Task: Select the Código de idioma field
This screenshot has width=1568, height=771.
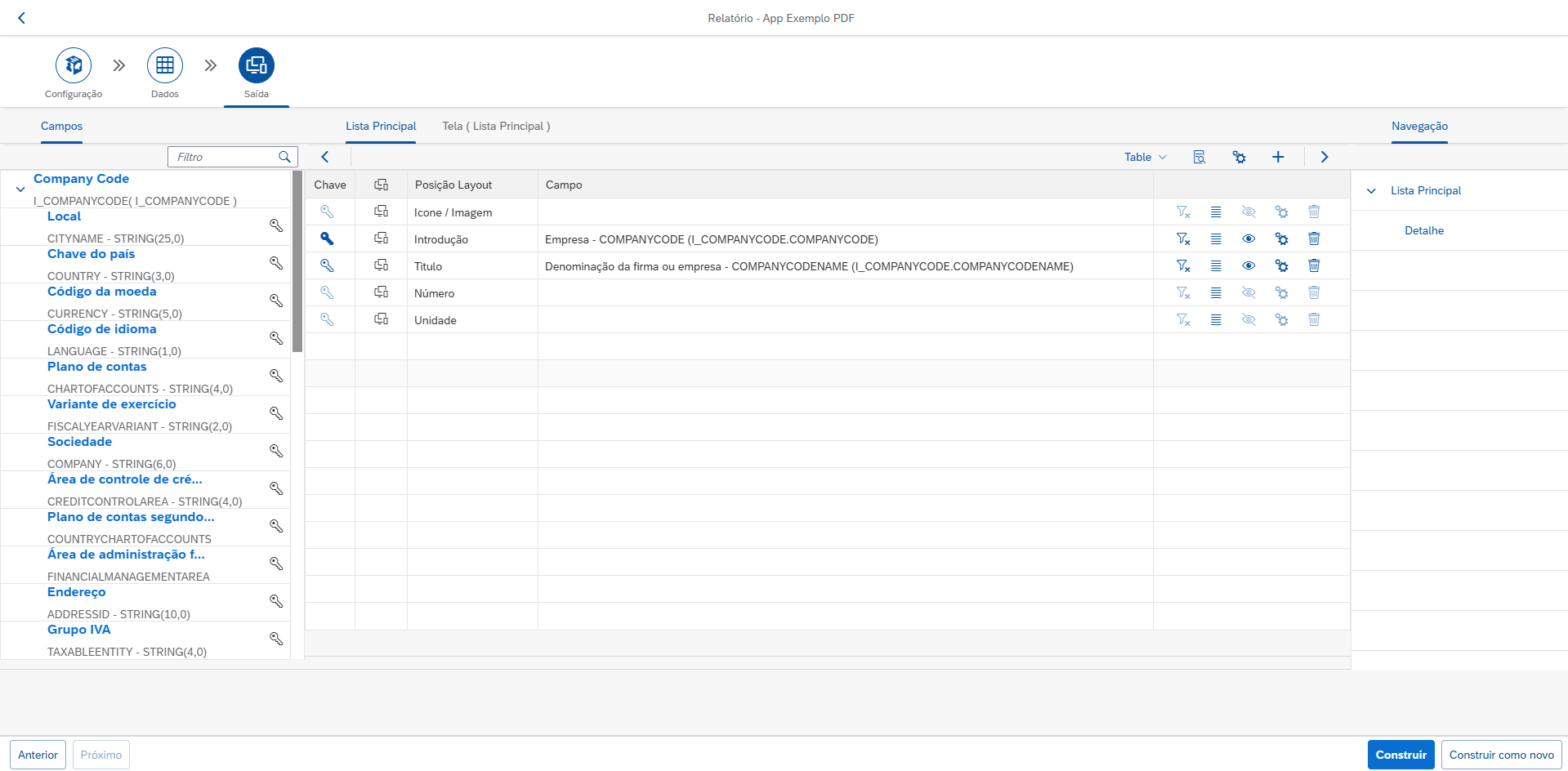Action: click(101, 329)
